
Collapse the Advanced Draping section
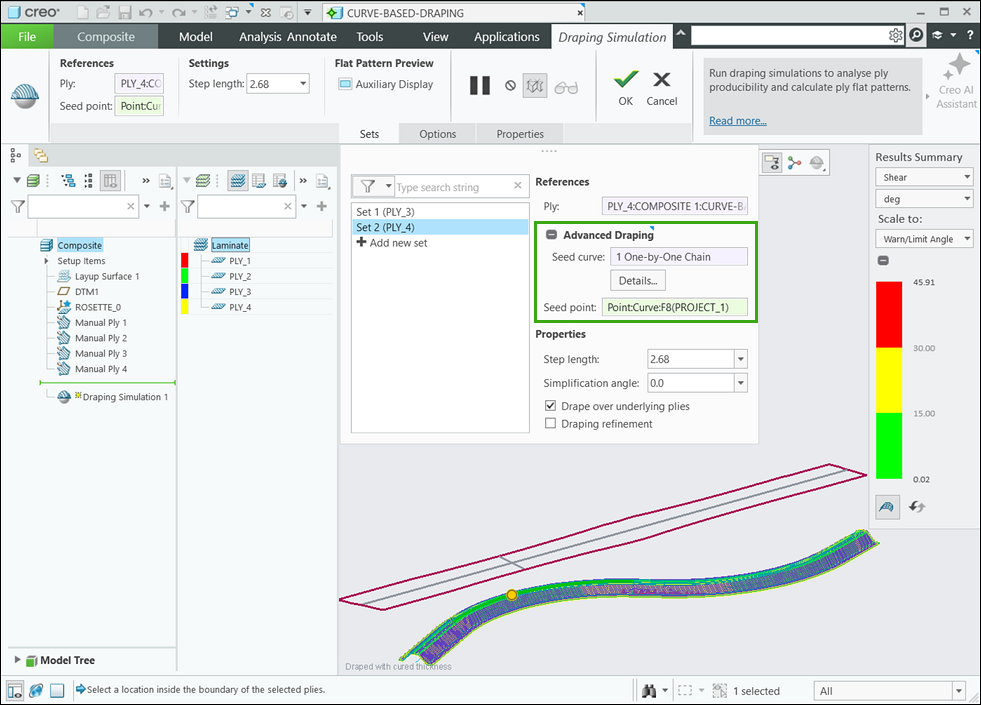551,235
